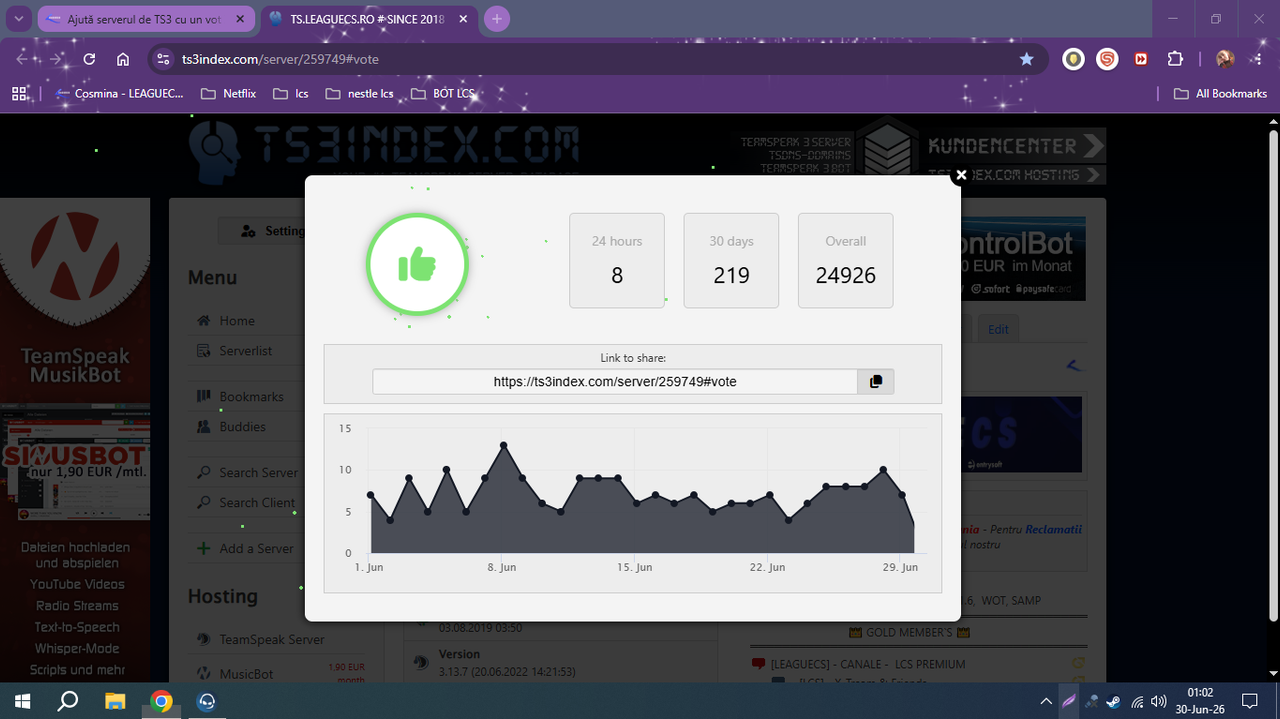Click the Overall votes stat box

pos(846,260)
